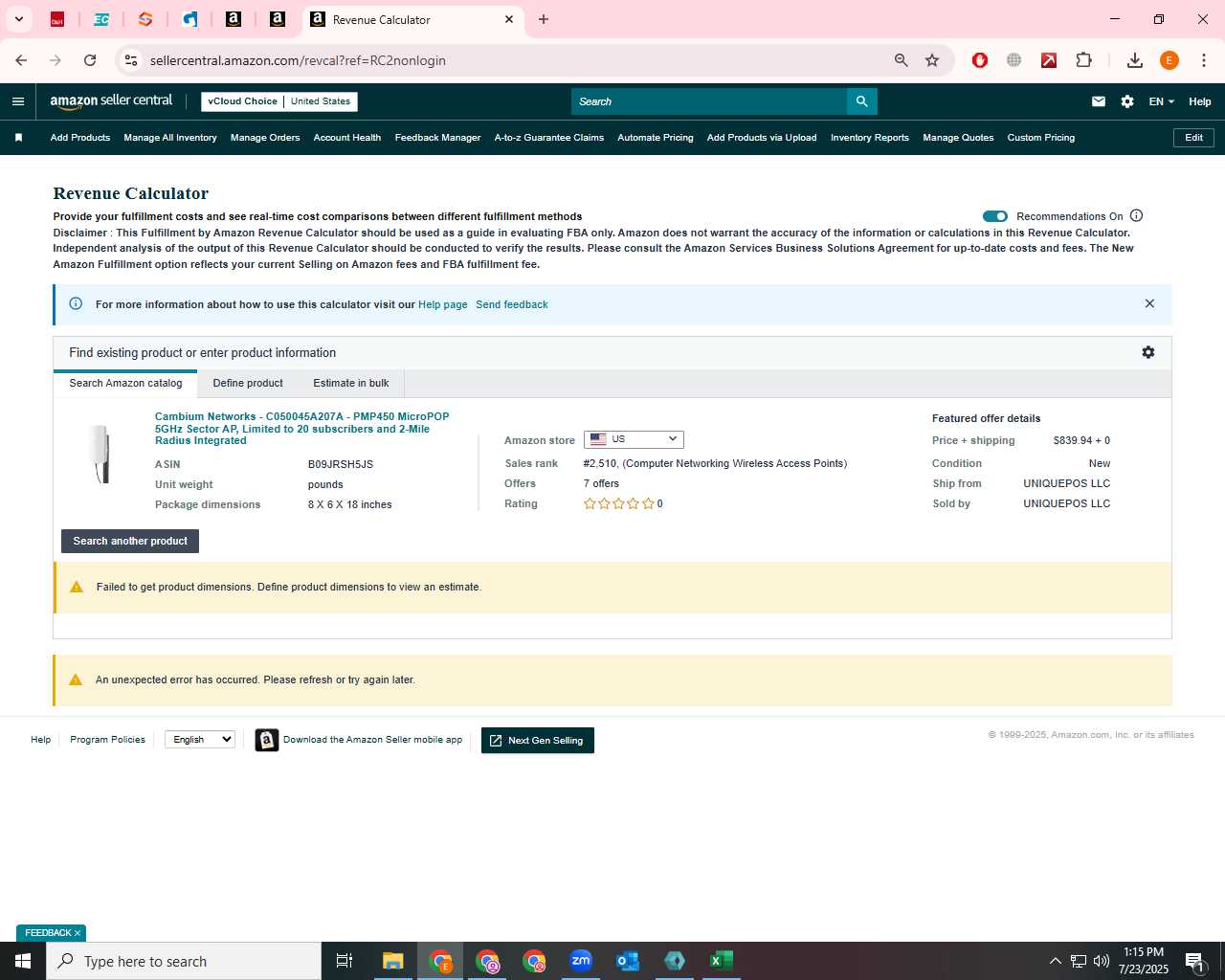Open Chrome three-dot menu
The image size is (1225, 980).
(x=1204, y=60)
